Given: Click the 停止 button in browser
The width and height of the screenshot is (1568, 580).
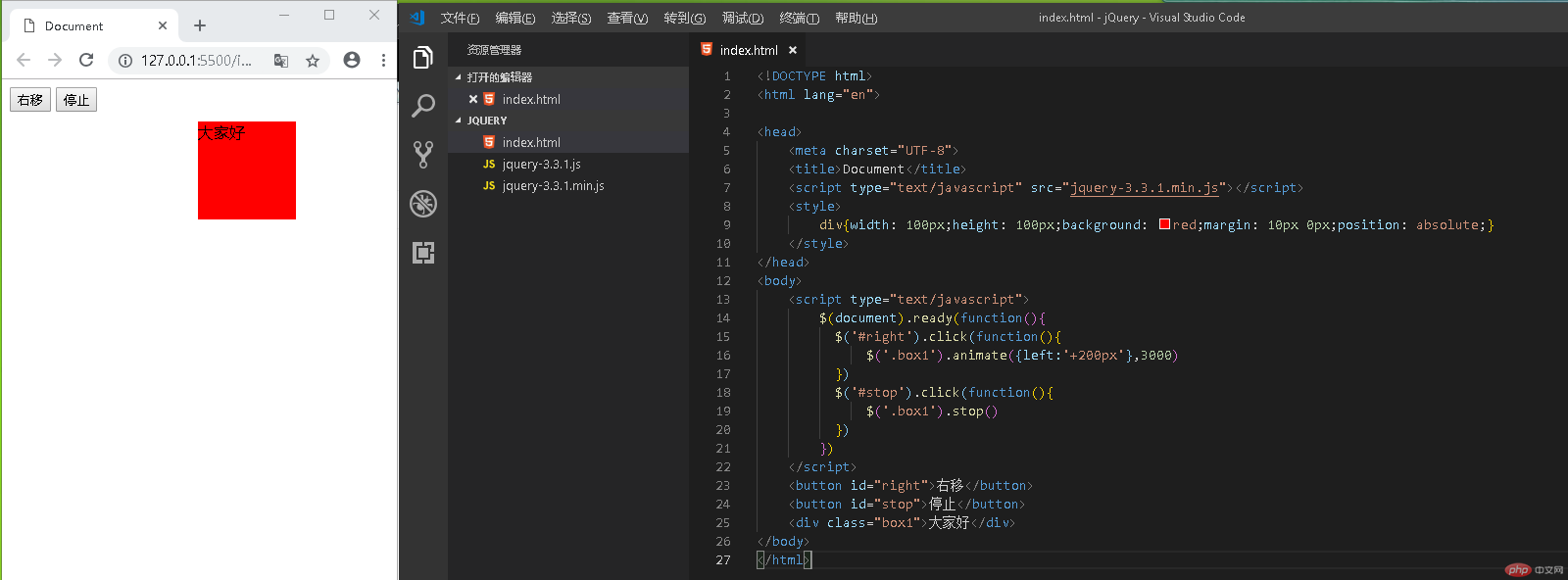Looking at the screenshot, I should click(x=76, y=100).
